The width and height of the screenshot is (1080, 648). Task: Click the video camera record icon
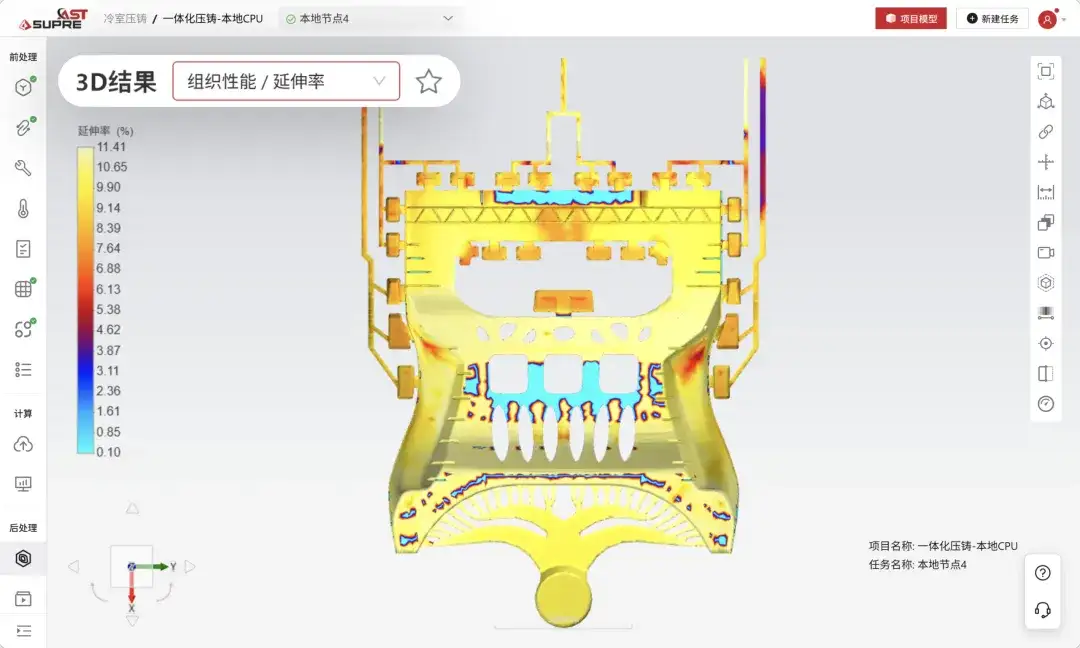coord(1046,253)
